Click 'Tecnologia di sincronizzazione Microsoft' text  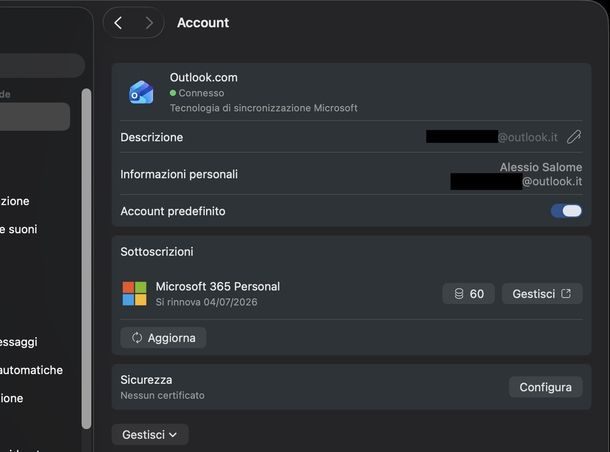tap(263, 108)
